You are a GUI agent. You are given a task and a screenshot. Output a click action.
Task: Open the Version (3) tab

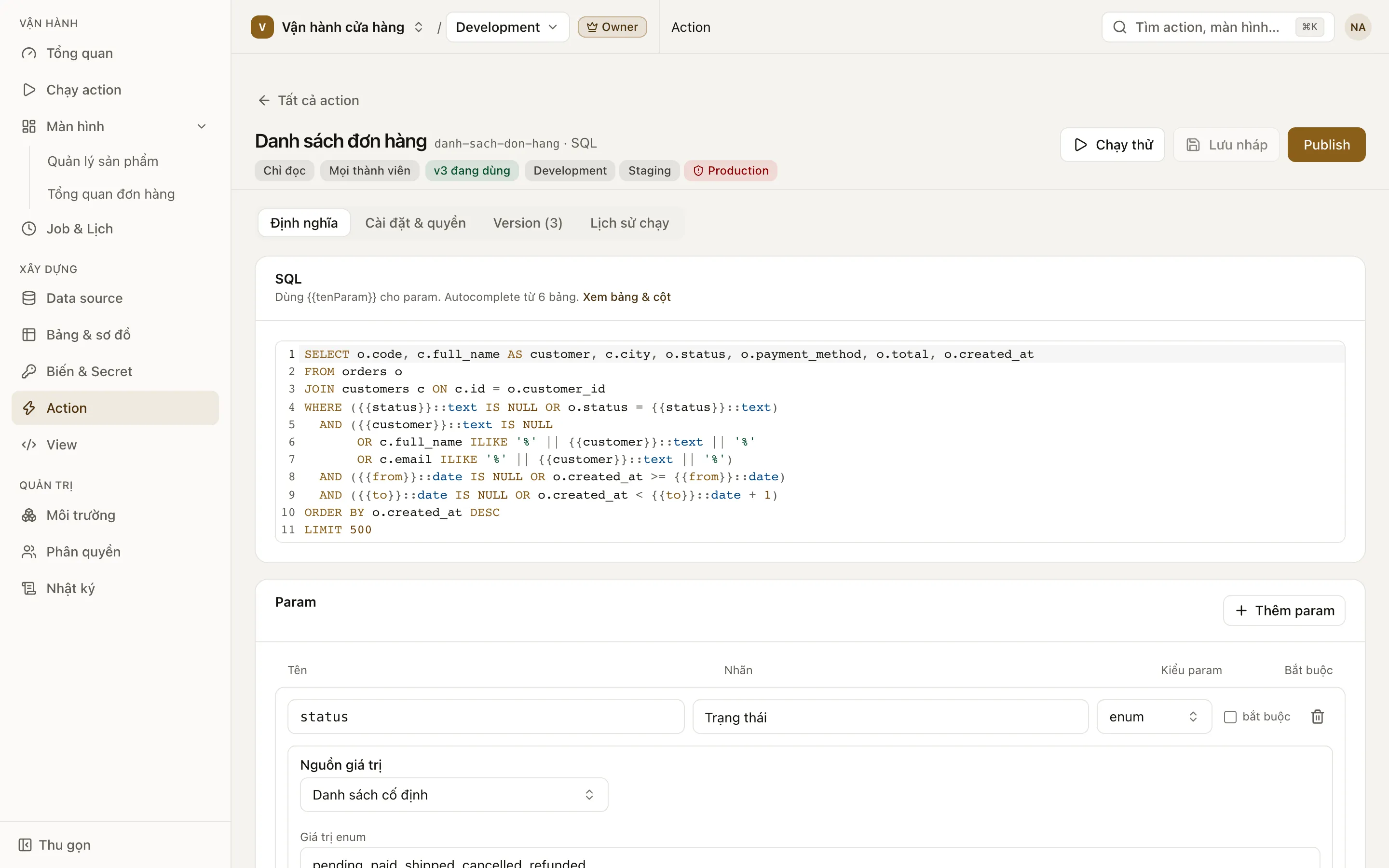click(x=528, y=223)
